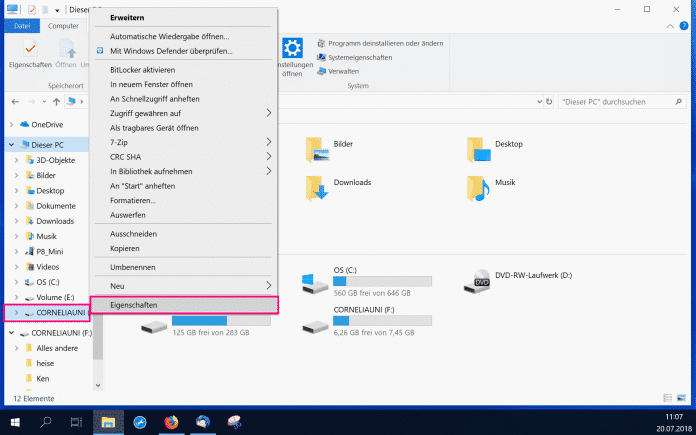Select the OS (C:) drive icon
This screenshot has height=435, width=696.
[x=316, y=282]
